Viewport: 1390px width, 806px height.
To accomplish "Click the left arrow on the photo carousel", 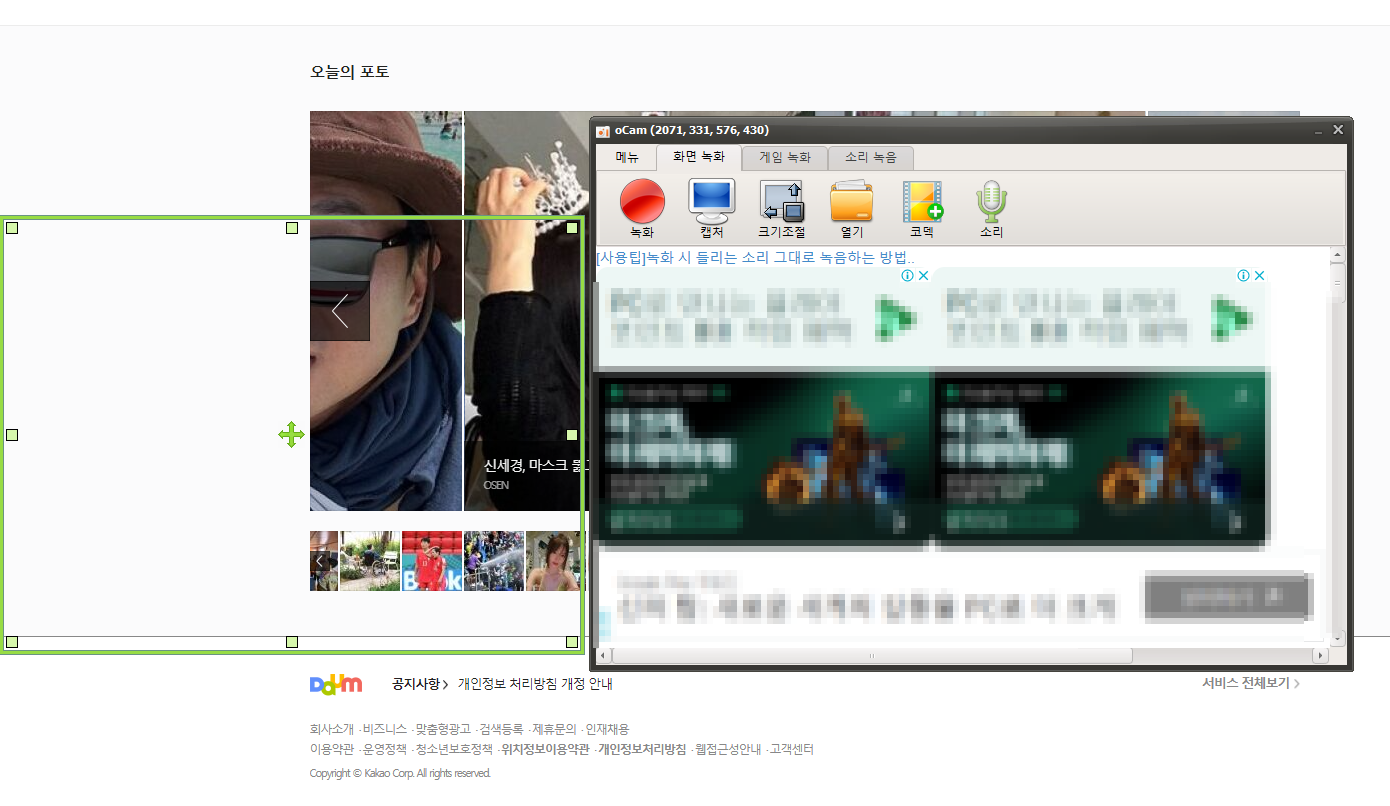I will pos(339,311).
